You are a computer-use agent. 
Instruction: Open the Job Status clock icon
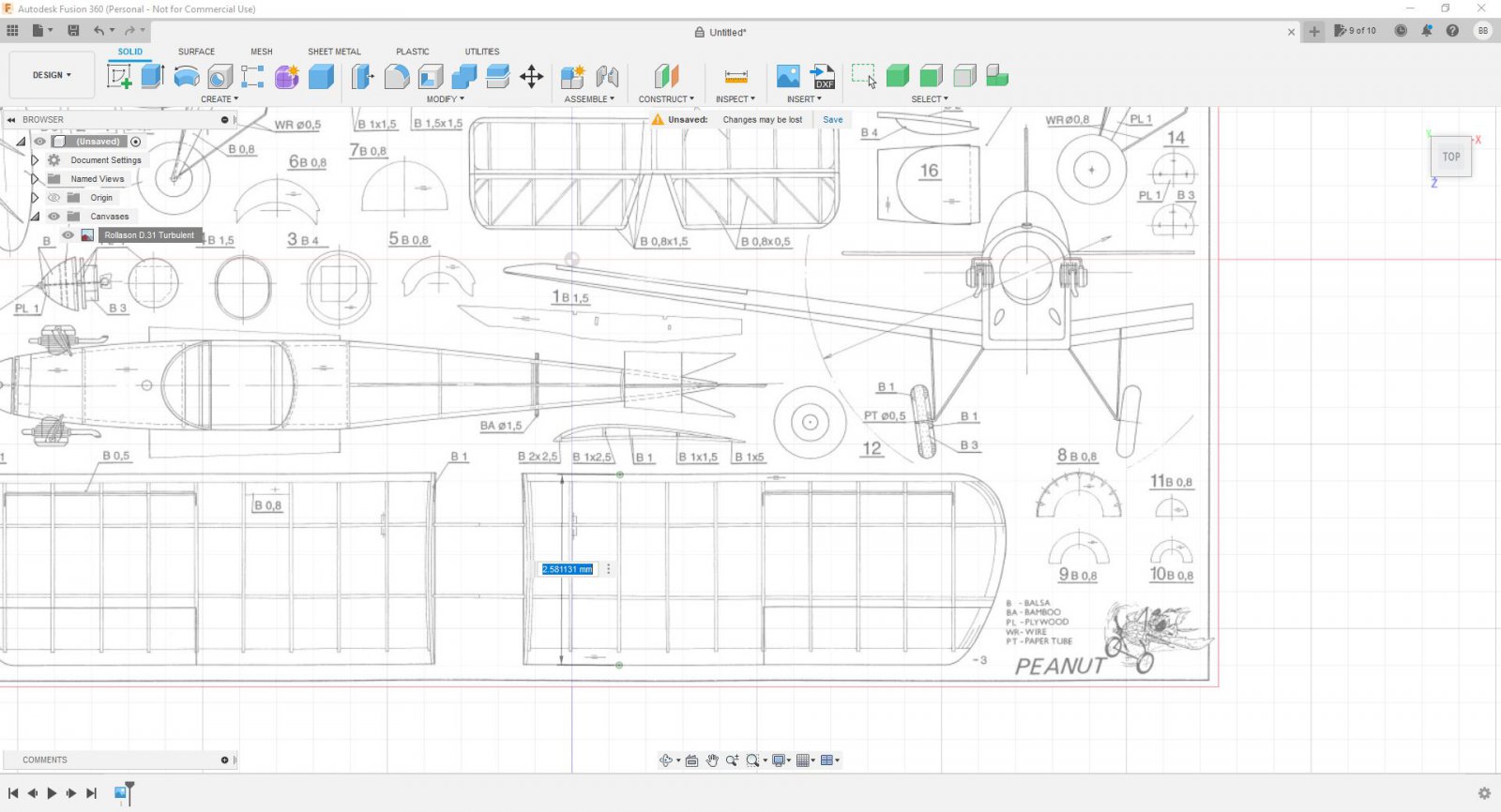(1401, 31)
